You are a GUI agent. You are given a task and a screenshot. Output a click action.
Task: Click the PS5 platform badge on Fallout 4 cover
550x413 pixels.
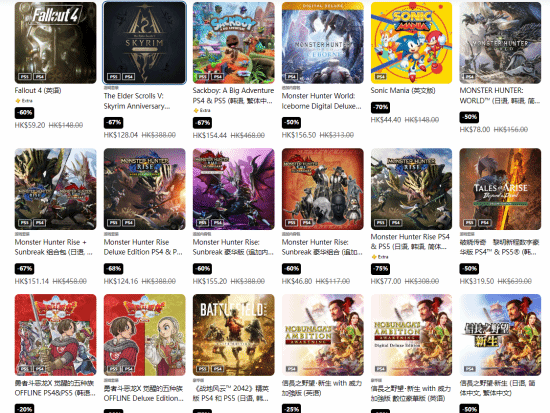coord(25,76)
